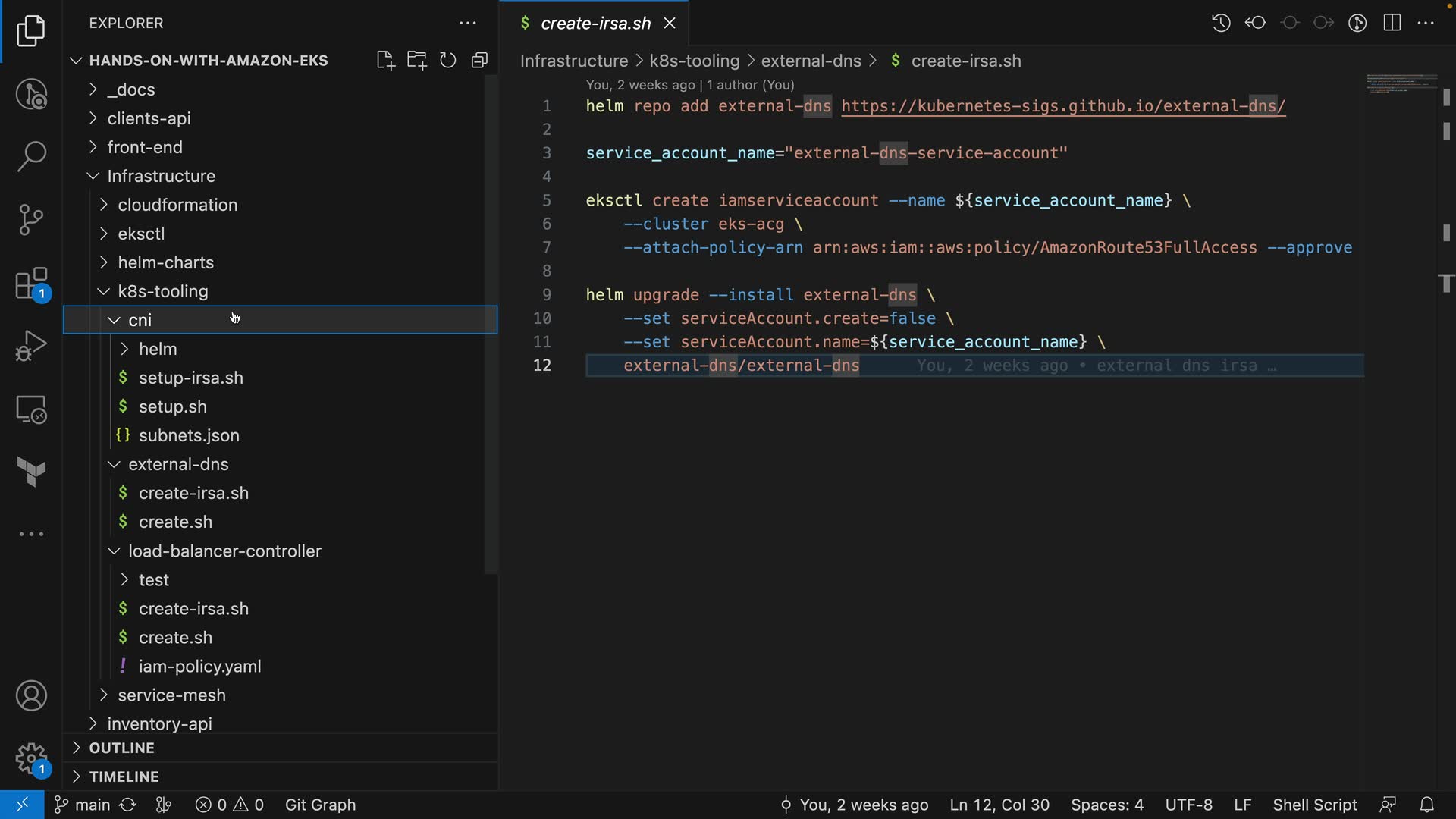
Task: Open the Search view in activity bar
Action: (x=31, y=157)
